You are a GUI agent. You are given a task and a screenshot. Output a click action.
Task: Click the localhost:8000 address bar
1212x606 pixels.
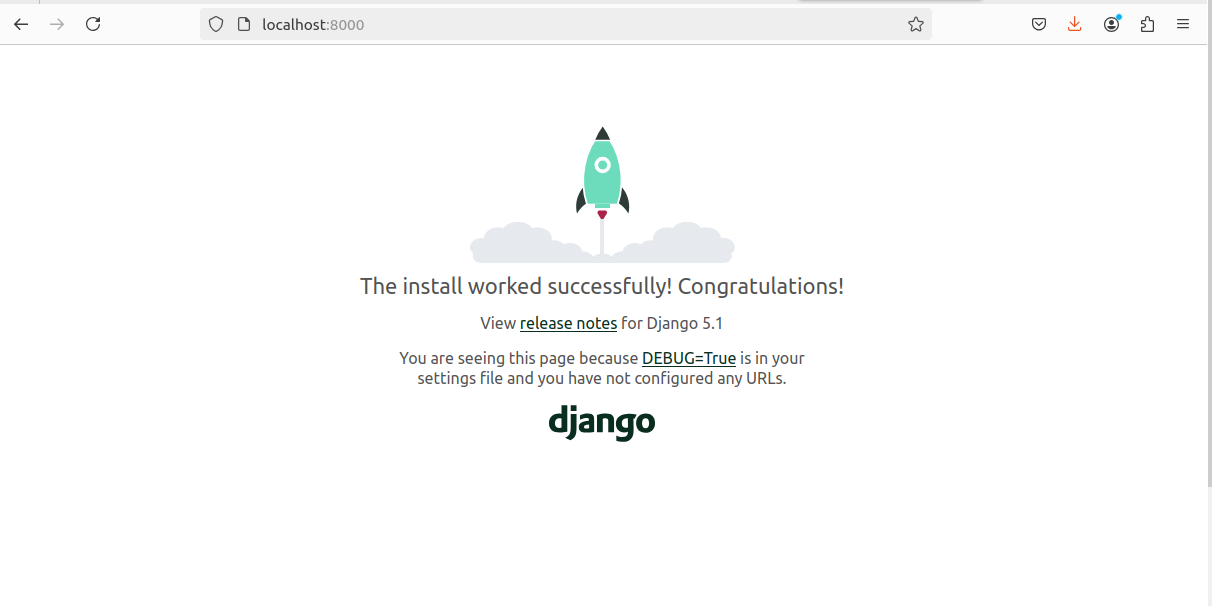[x=560, y=24]
